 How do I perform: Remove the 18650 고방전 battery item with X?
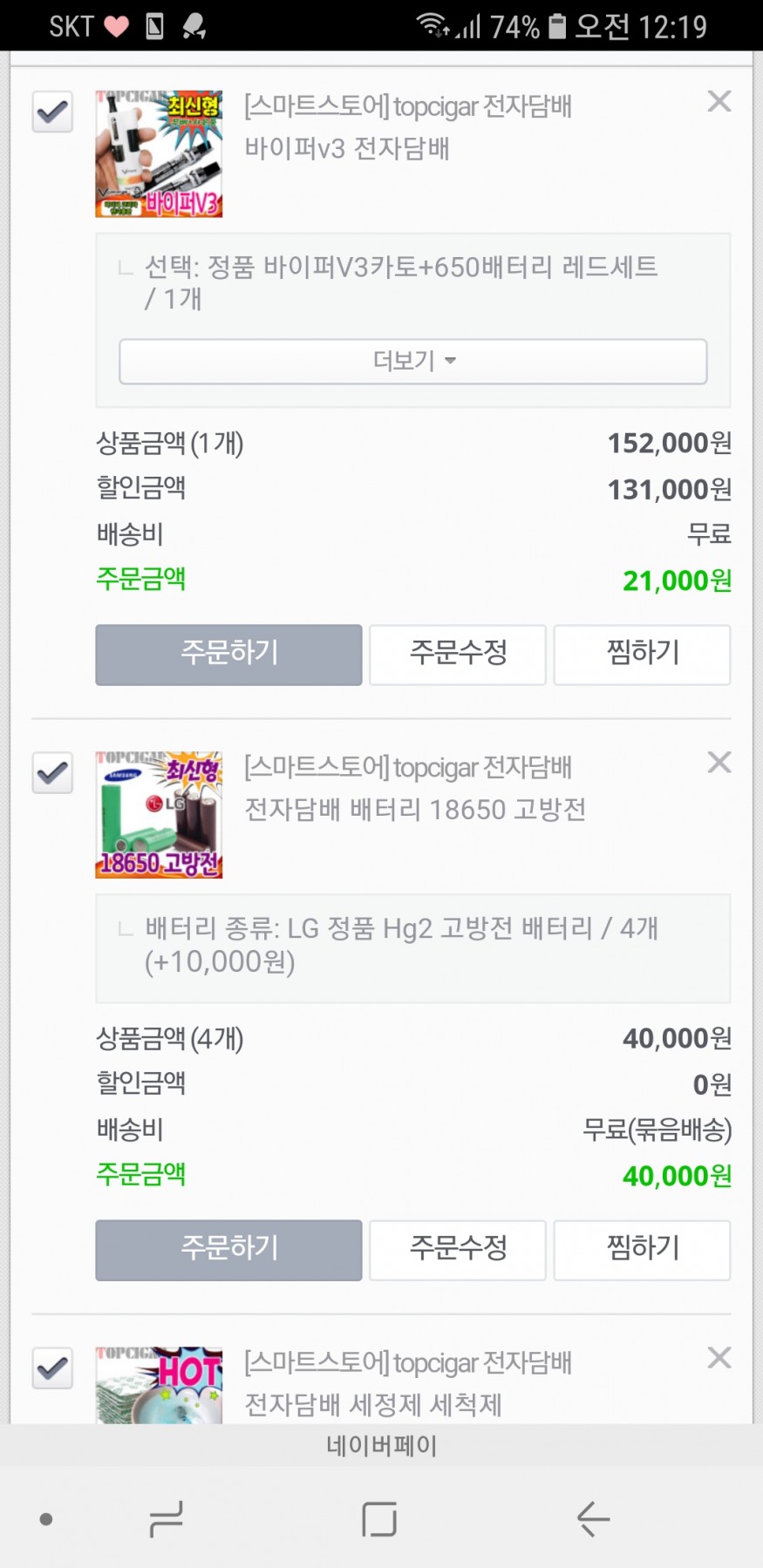[x=719, y=763]
